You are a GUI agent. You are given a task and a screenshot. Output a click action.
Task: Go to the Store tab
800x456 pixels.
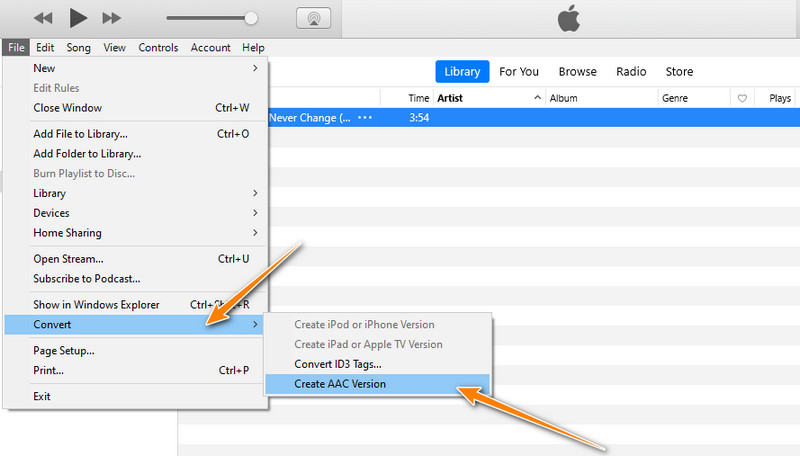tap(679, 72)
